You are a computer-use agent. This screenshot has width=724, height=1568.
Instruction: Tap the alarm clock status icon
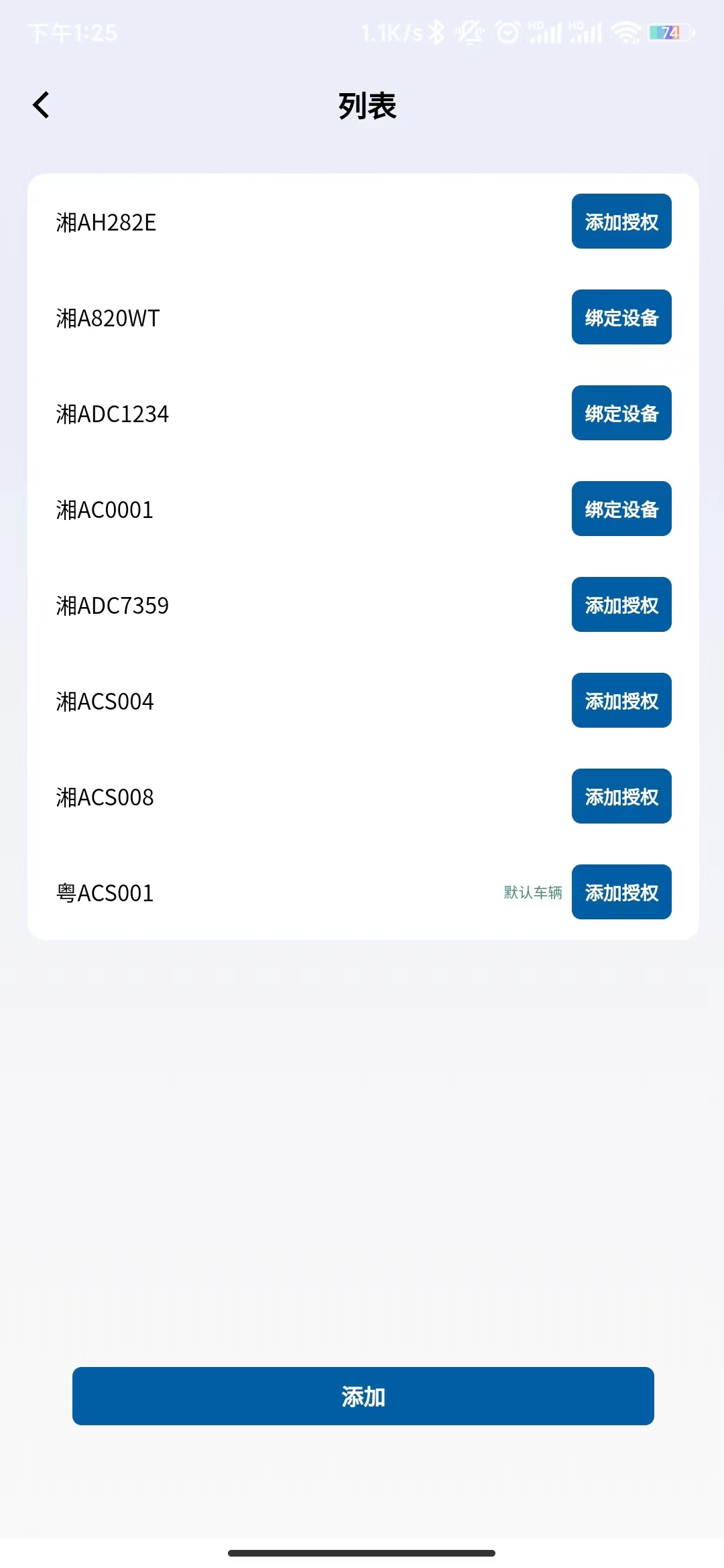(x=507, y=32)
